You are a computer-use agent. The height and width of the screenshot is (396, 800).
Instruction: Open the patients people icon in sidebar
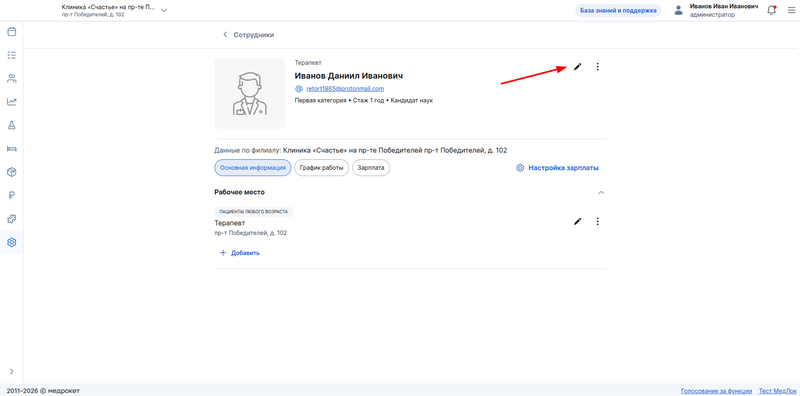coord(11,79)
